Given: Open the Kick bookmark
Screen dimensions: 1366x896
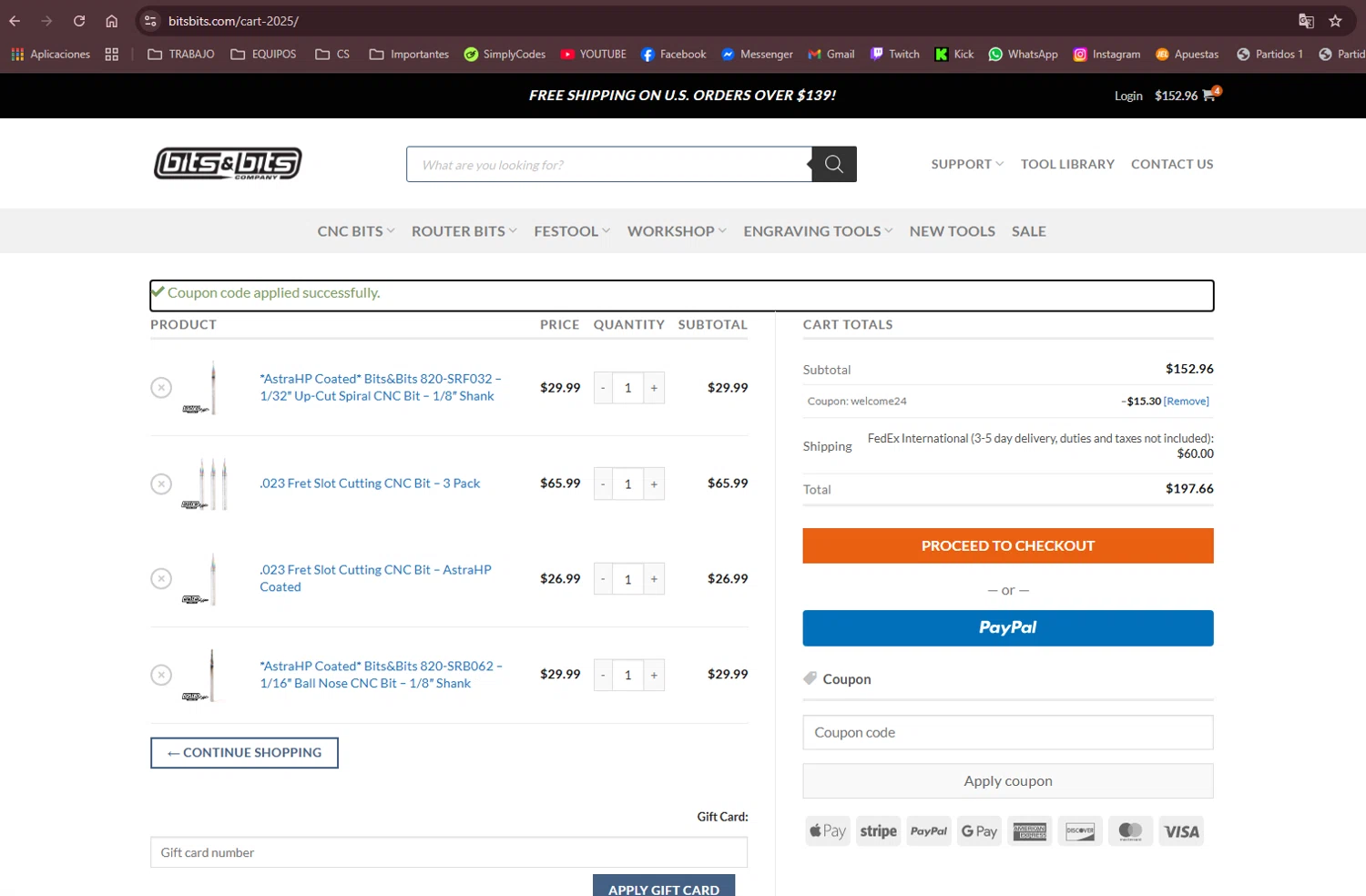Looking at the screenshot, I should click(954, 55).
